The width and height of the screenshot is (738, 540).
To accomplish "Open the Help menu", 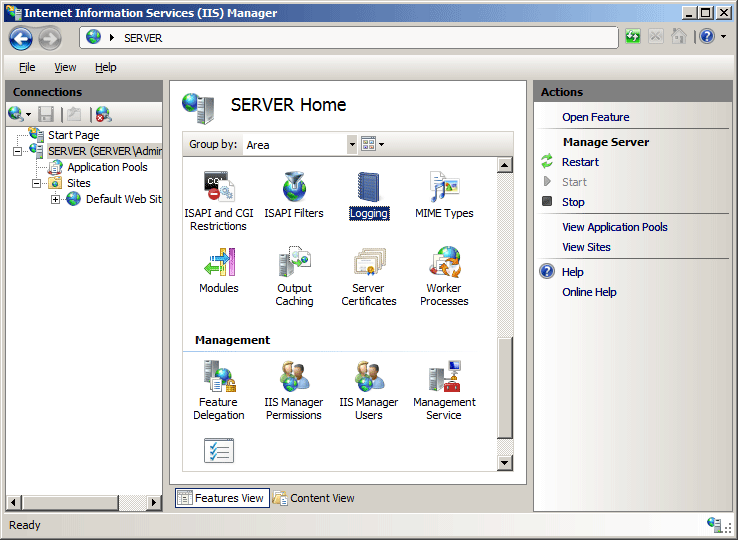I will pyautogui.click(x=105, y=67).
